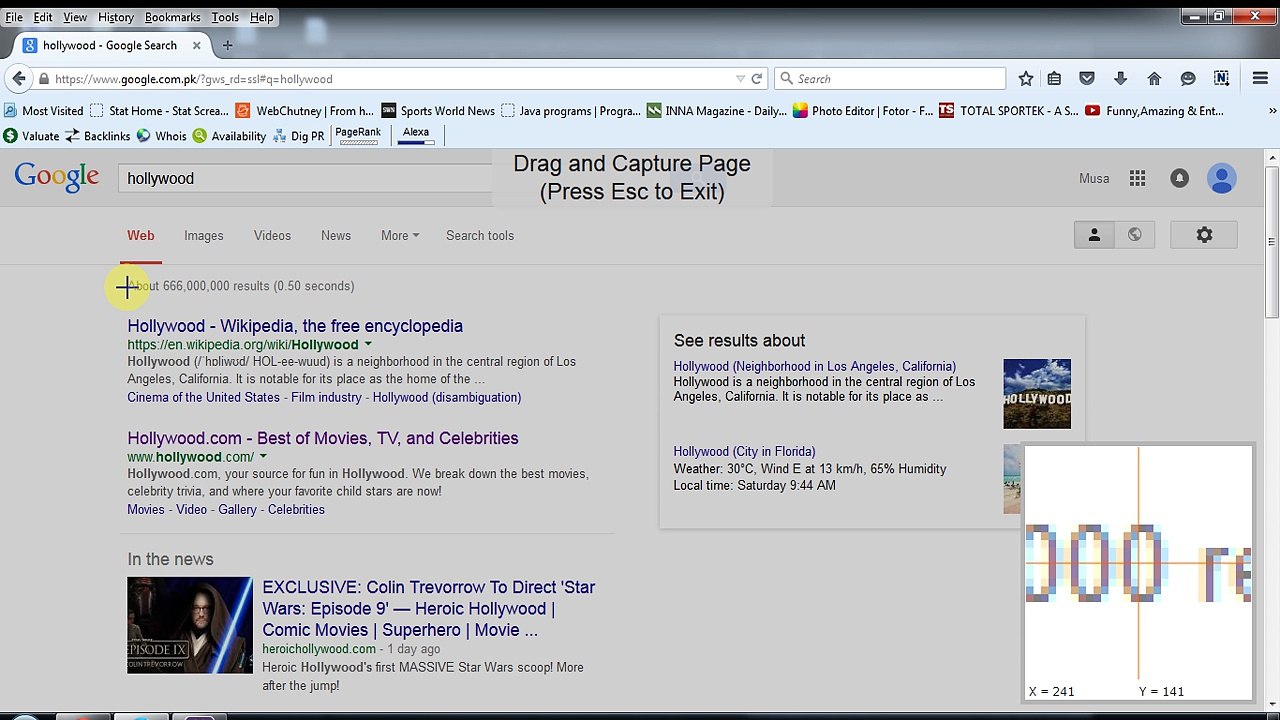
Task: Open a new tab with plus button
Action: (227, 45)
